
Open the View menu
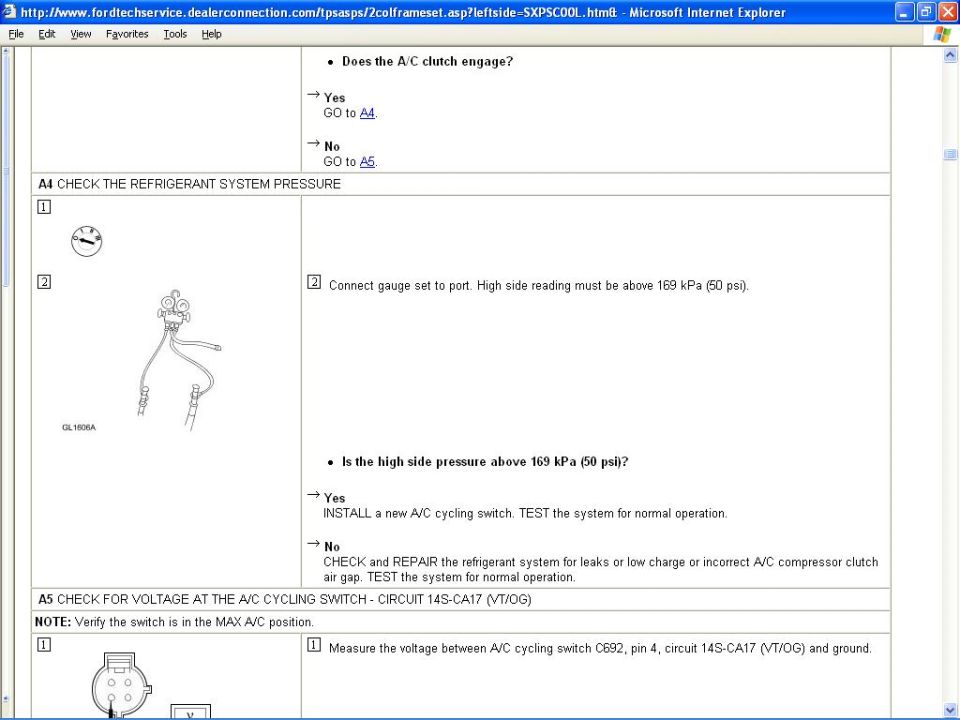coord(80,34)
